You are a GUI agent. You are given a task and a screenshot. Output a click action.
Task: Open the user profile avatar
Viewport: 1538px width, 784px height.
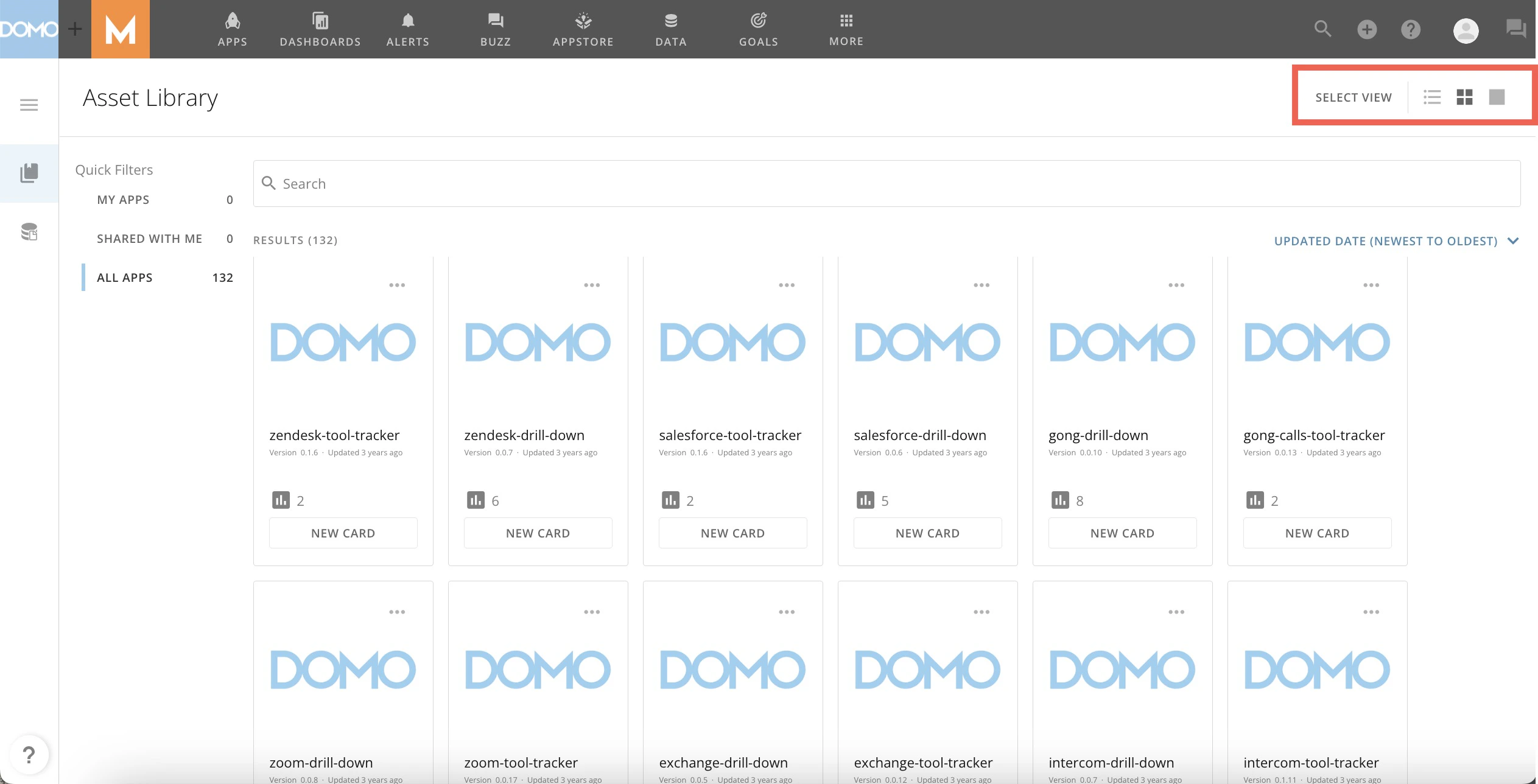coord(1466,30)
